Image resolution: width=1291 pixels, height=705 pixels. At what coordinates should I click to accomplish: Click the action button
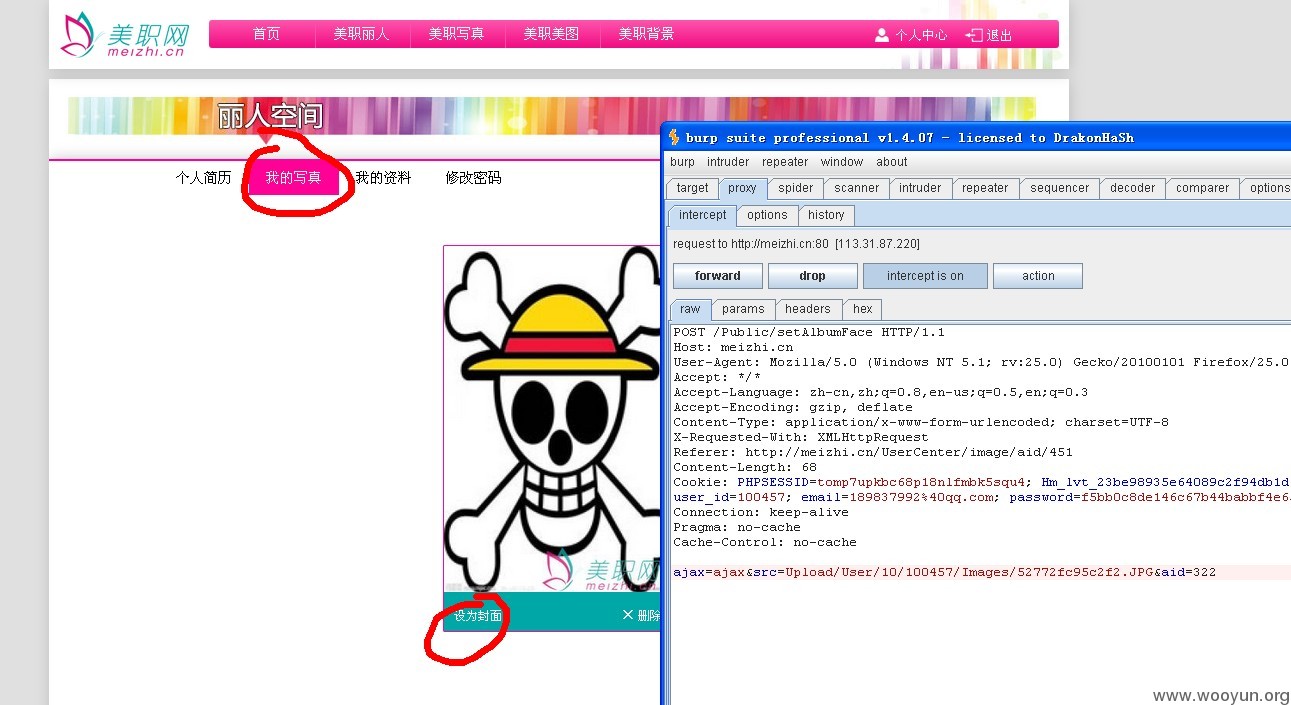click(x=1038, y=276)
